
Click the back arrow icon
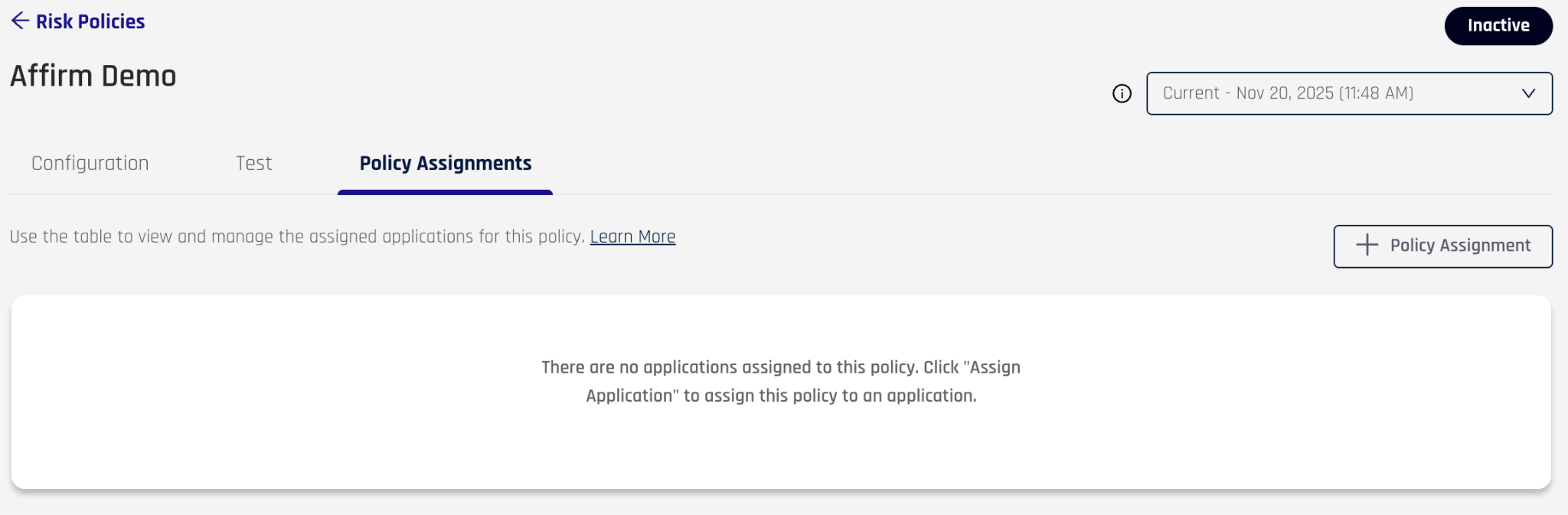point(20,21)
